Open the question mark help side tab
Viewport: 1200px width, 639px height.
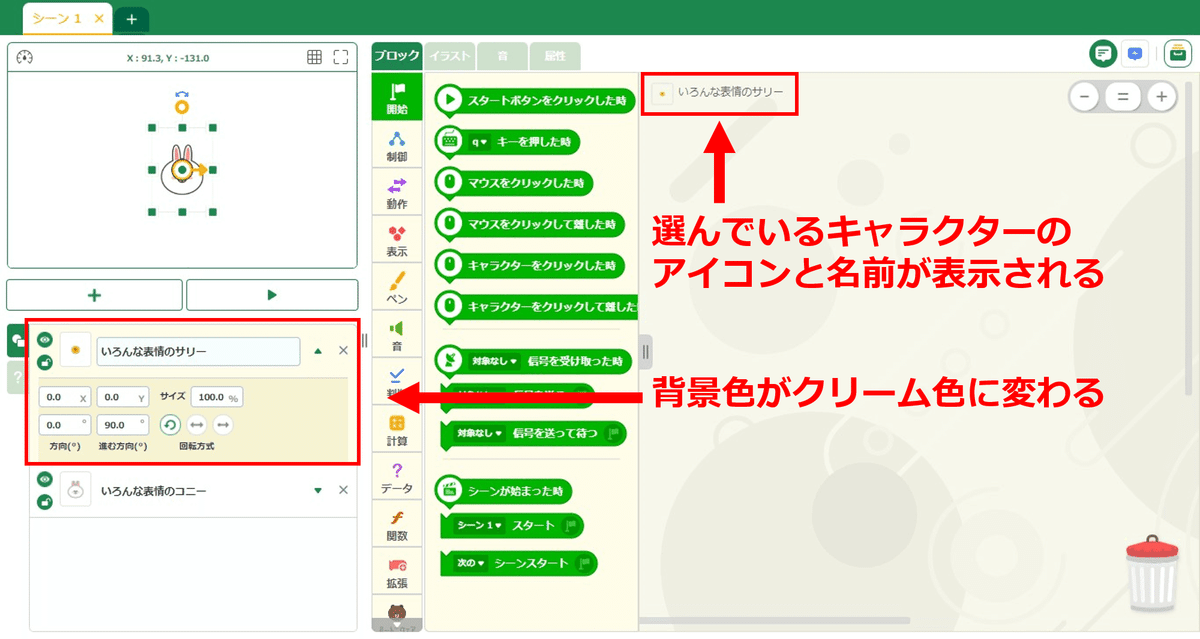16,378
